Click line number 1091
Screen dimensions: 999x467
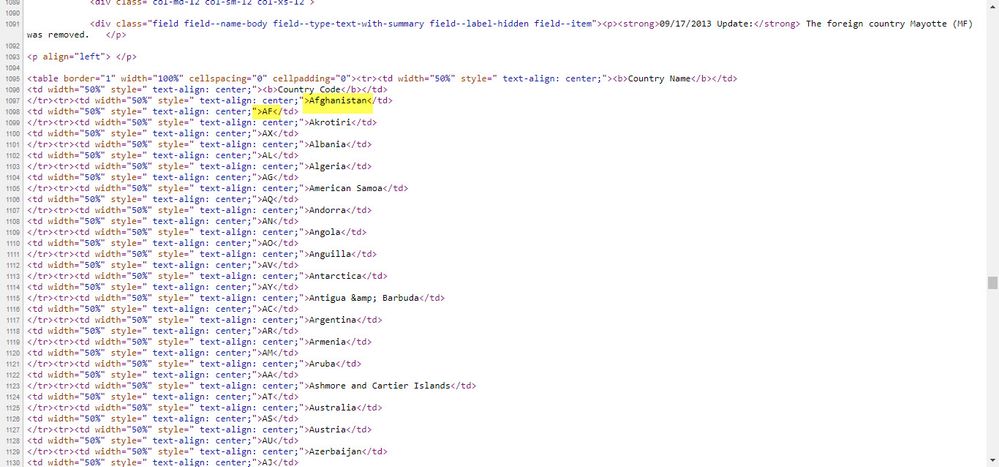click(x=11, y=24)
